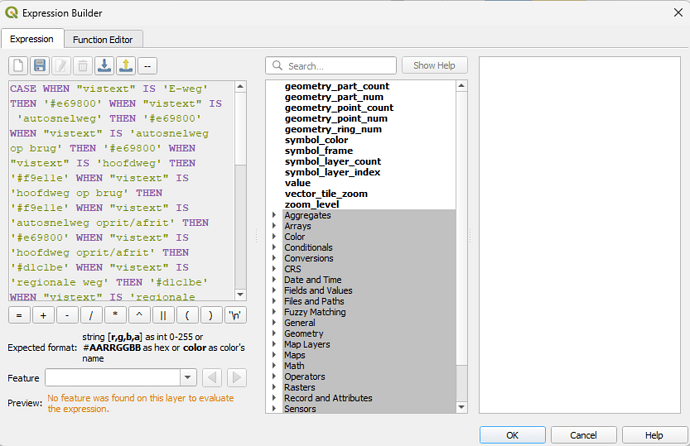Expand the General function group
The image size is (690, 446).
[x=274, y=323]
